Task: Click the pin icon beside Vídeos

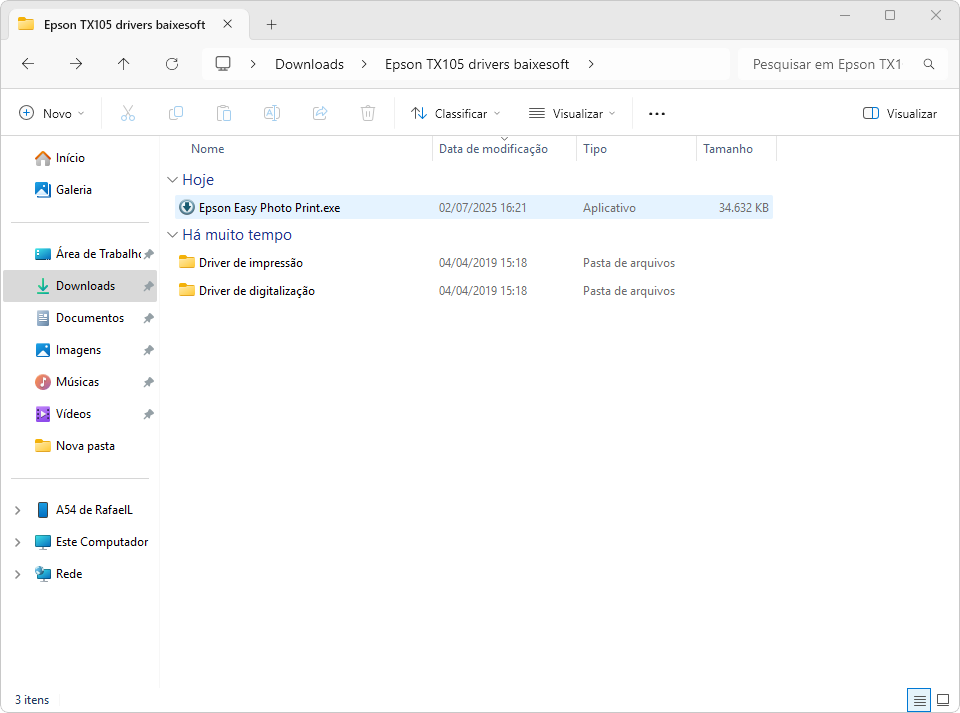Action: [148, 414]
